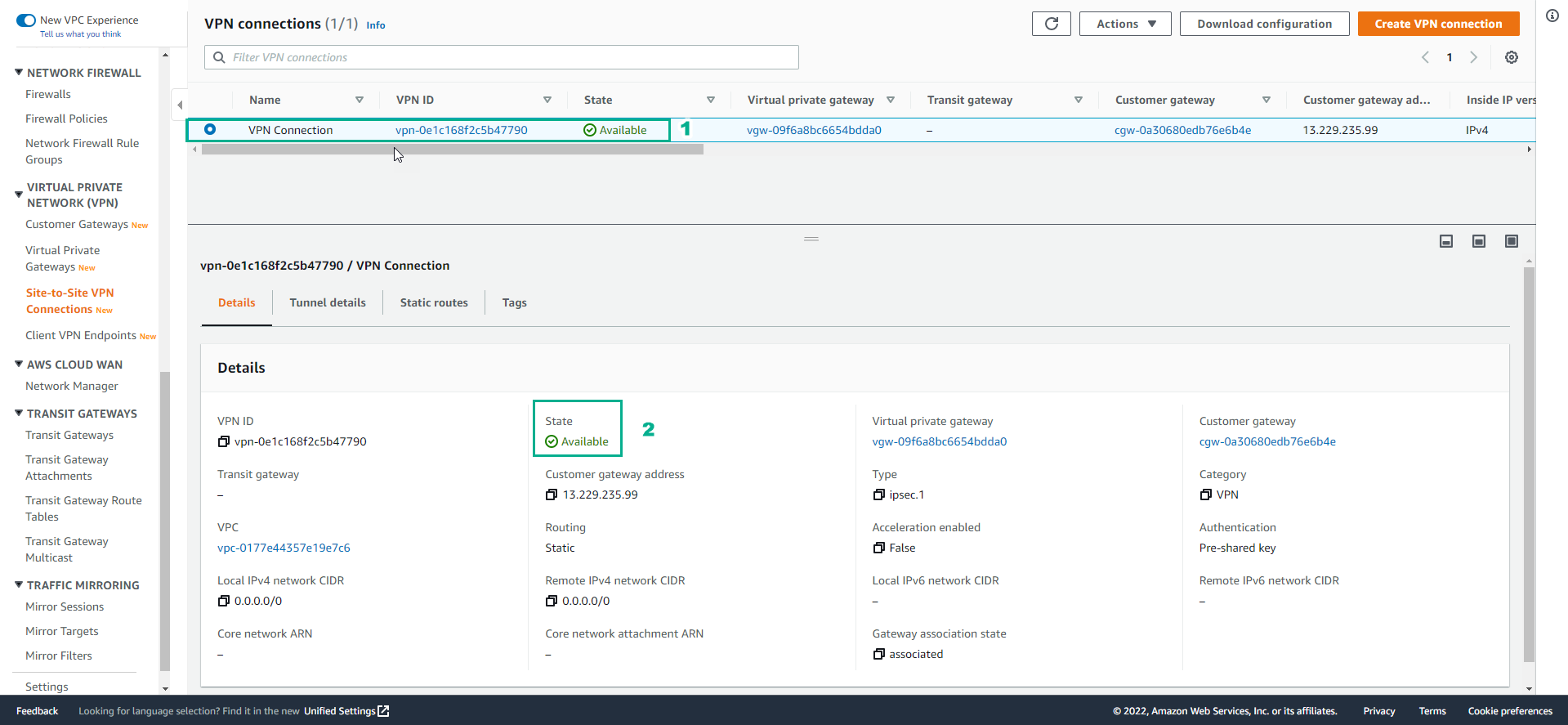Focus the Filter VPN connections field
This screenshot has width=1568, height=725.
pos(502,57)
